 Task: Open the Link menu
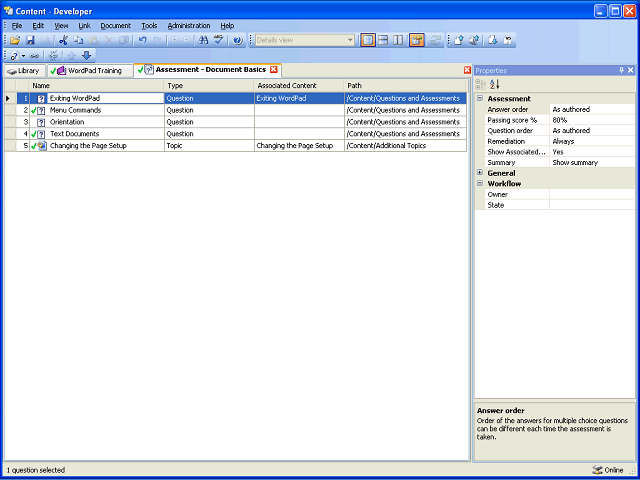[84, 26]
